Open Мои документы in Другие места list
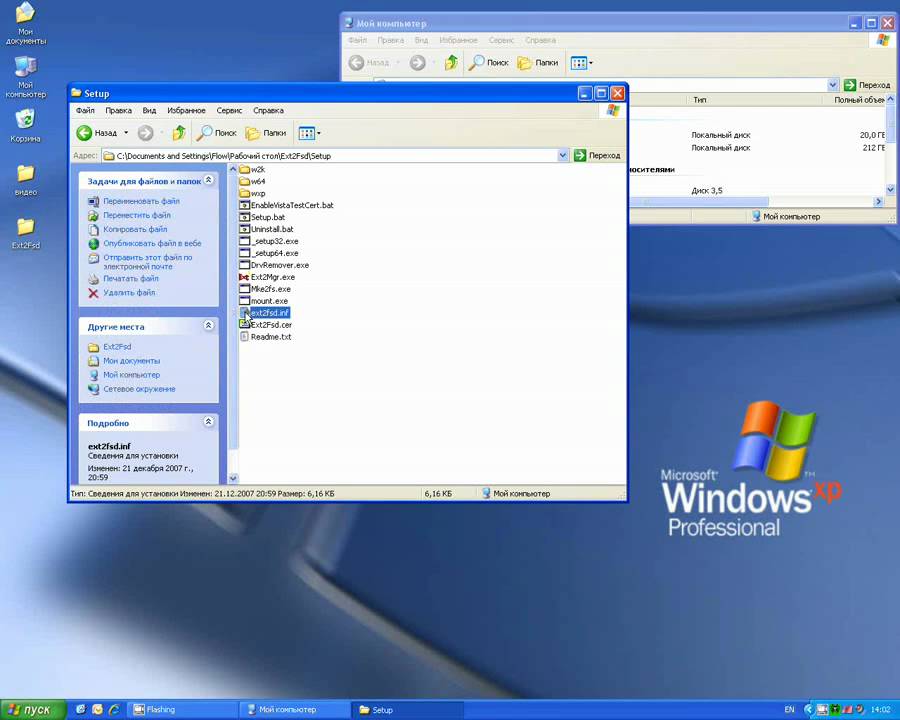 [x=131, y=361]
